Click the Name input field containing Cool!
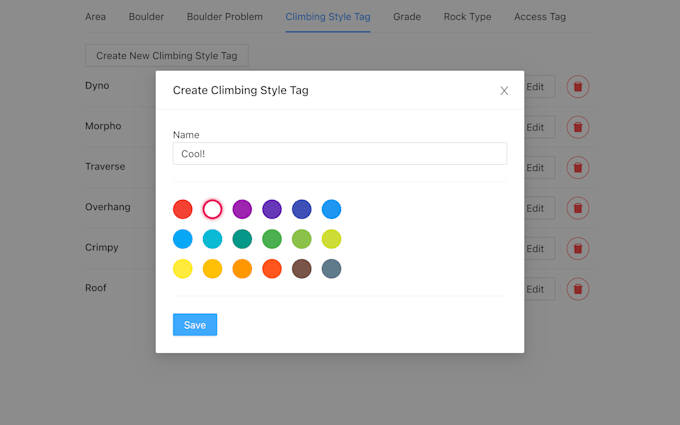 (340, 154)
